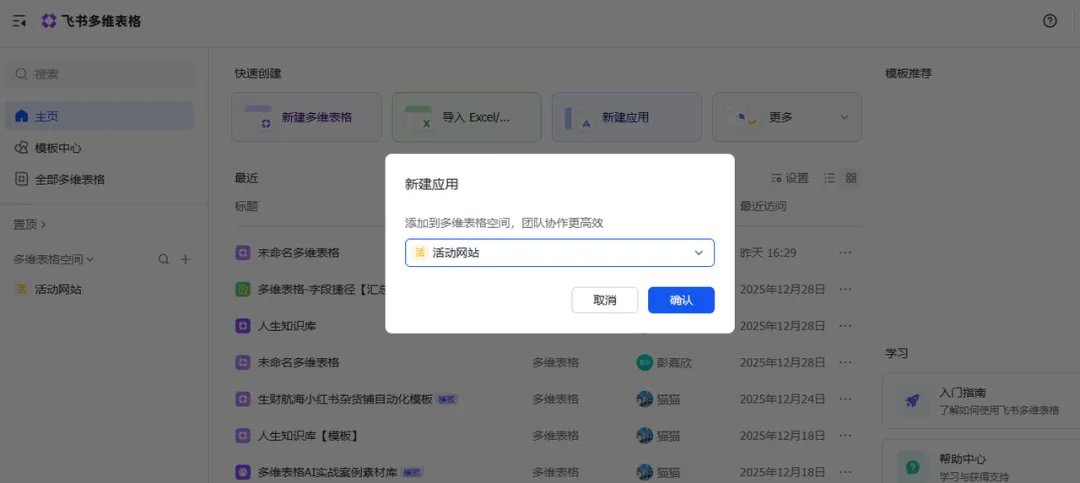This screenshot has height=483, width=1080.
Task: Open the 入门指南 learning card
Action: click(981, 401)
